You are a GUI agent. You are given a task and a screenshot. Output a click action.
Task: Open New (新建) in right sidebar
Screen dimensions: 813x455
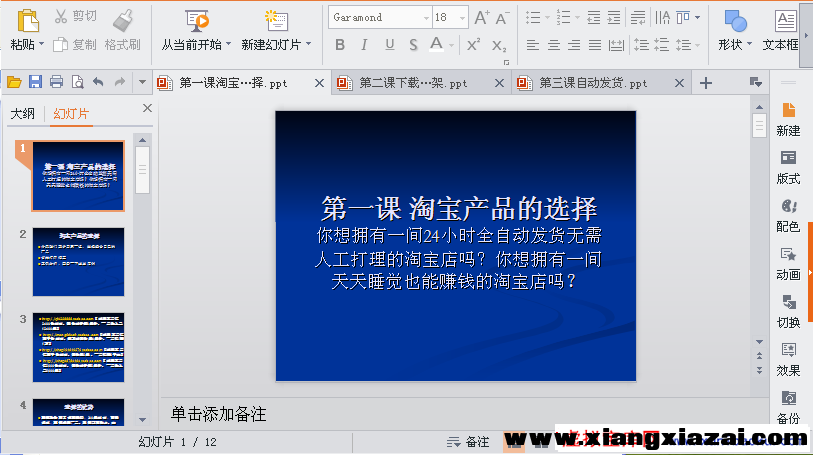point(788,119)
